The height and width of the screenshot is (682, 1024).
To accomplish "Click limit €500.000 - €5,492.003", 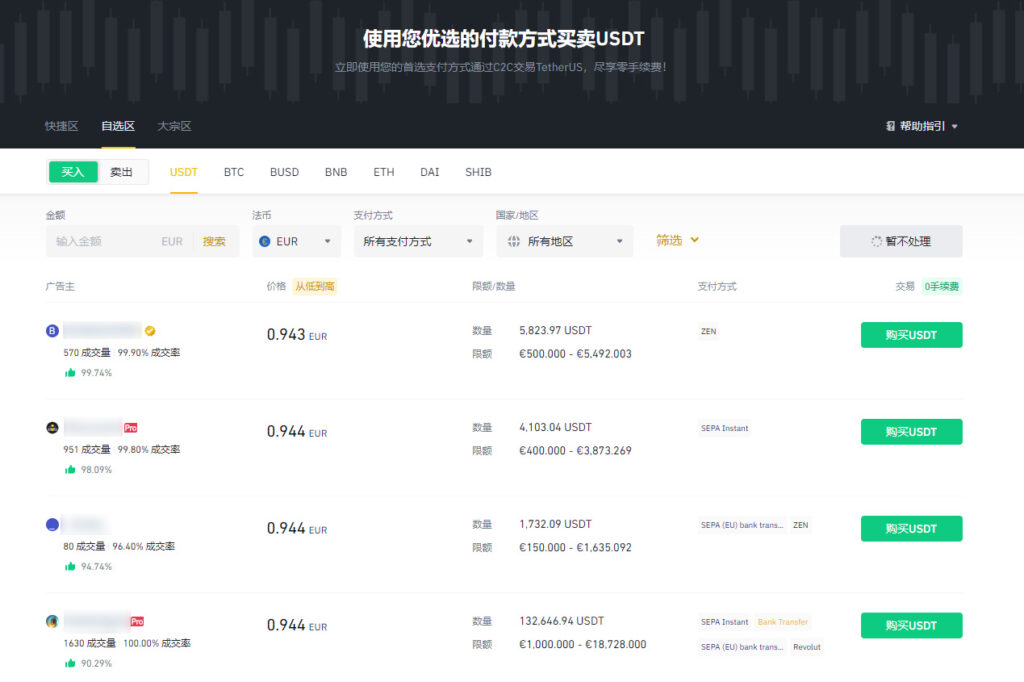I will [575, 354].
